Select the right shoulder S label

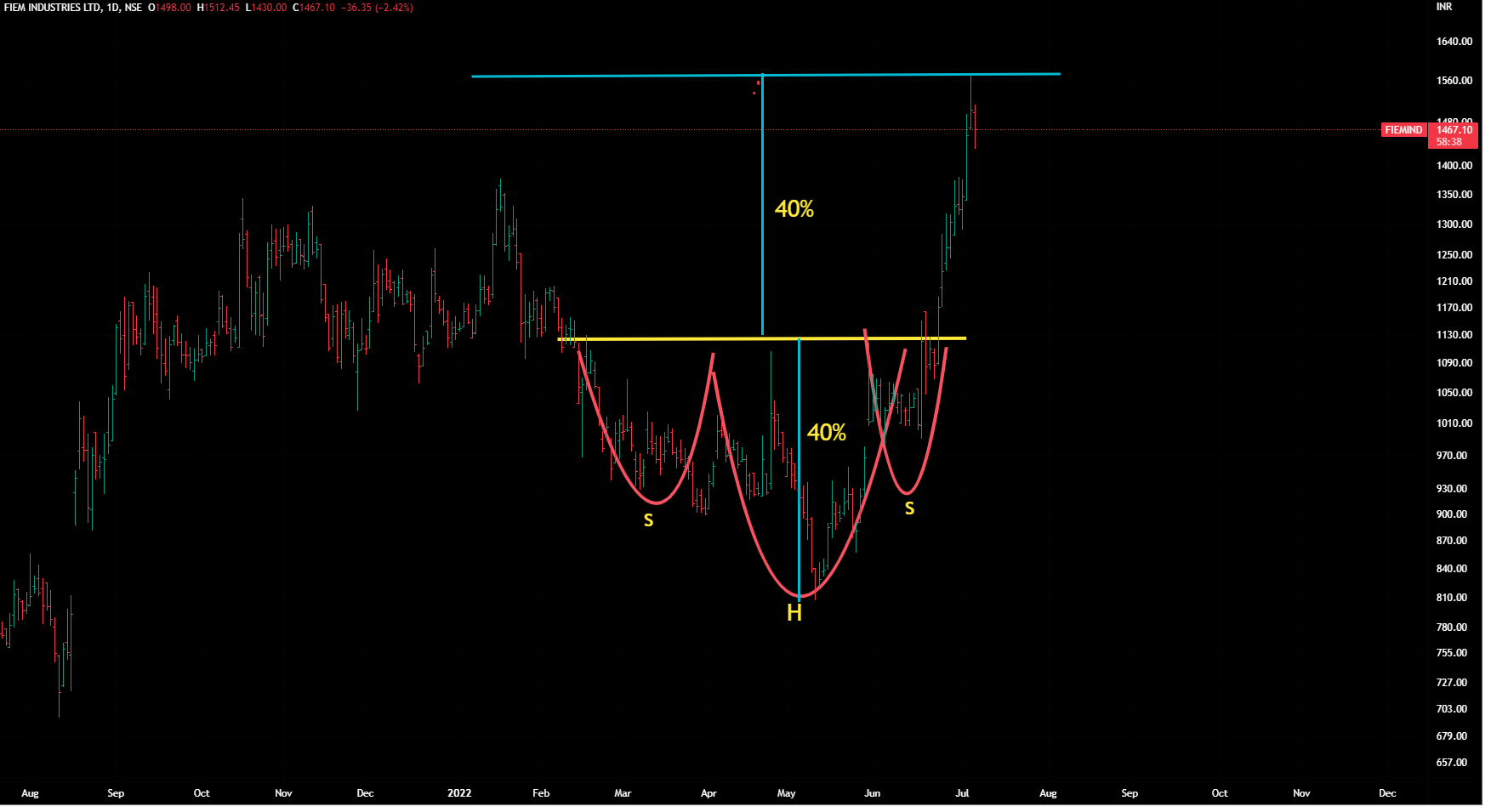tap(909, 508)
